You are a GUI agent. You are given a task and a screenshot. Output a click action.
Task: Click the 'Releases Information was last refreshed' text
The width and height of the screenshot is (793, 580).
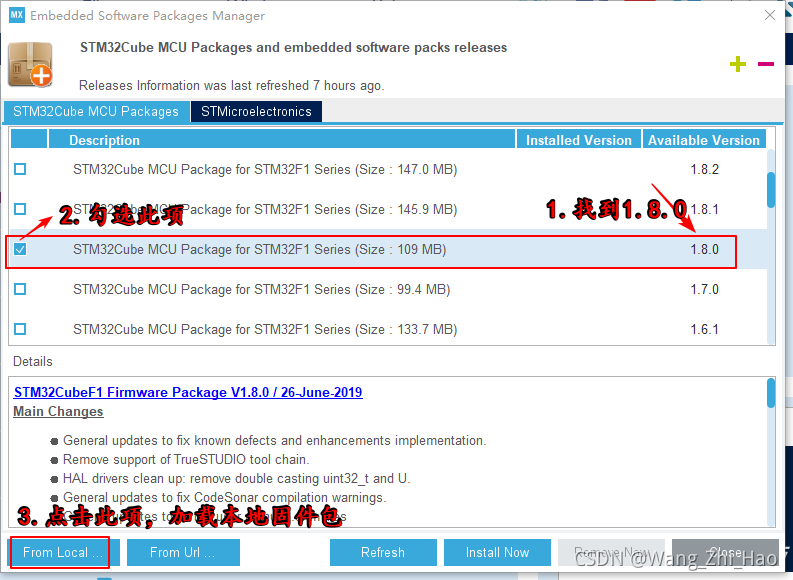point(232,85)
